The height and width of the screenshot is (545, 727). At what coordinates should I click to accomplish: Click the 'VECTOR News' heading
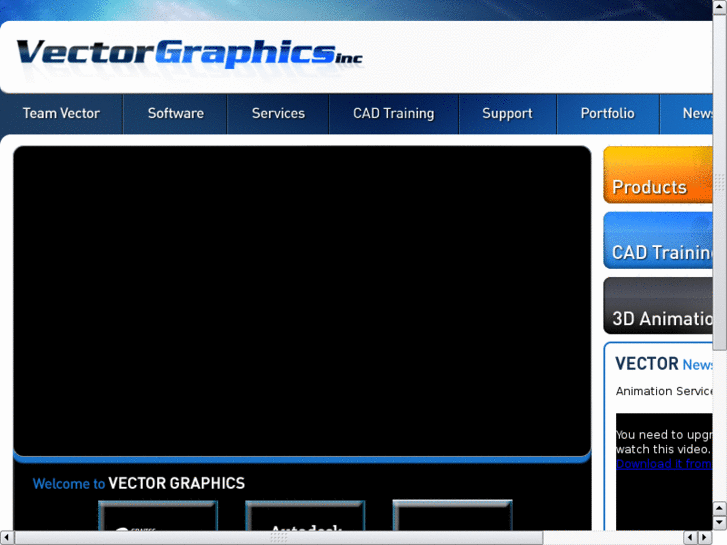(664, 364)
